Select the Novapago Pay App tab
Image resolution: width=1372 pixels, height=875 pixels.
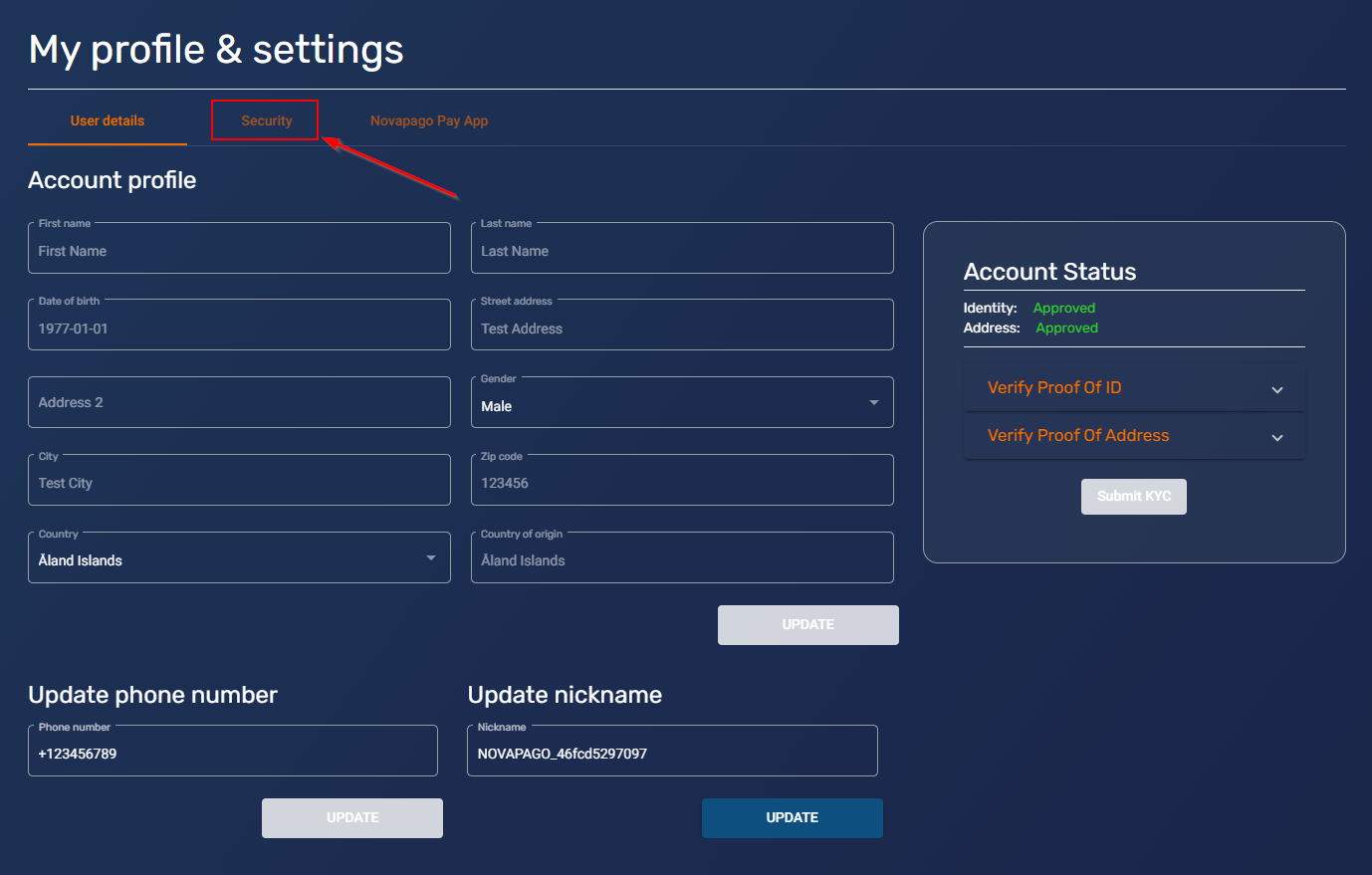429,120
